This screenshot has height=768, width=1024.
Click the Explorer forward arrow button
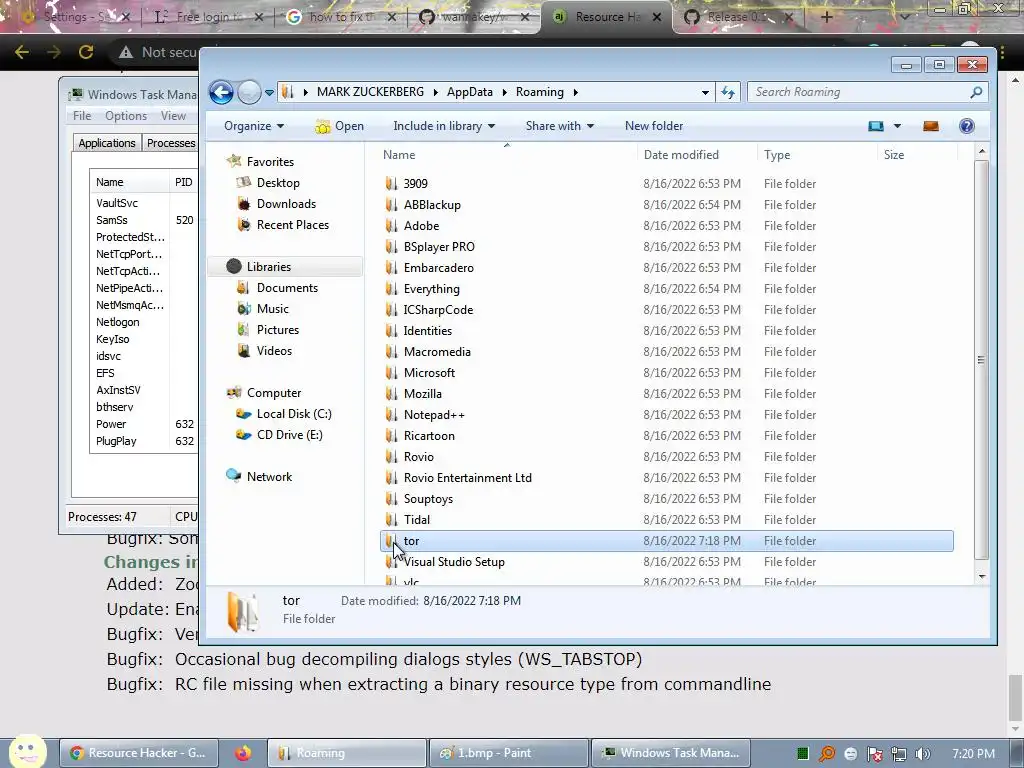[249, 92]
